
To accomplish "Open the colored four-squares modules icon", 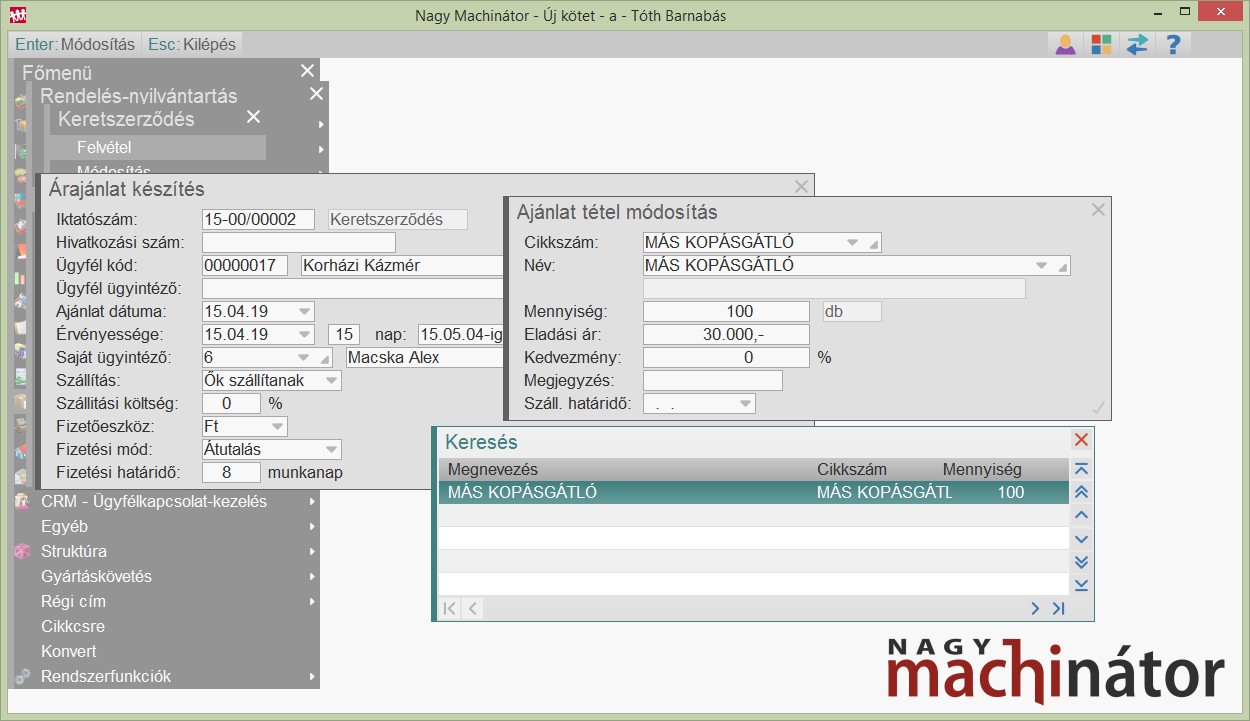I will tap(1101, 45).
